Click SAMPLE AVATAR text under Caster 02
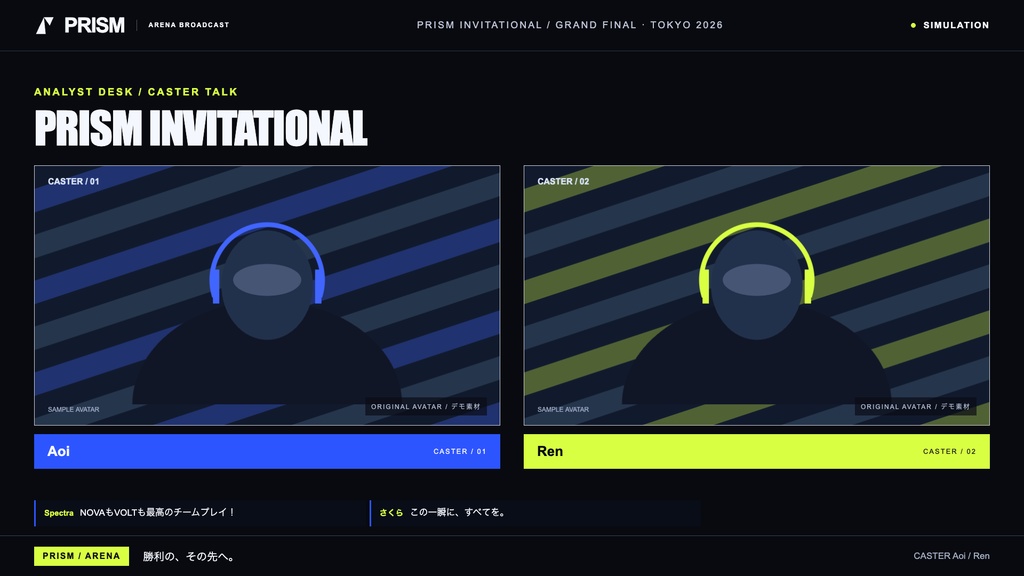Screen dimensions: 1024x576 pos(563,409)
